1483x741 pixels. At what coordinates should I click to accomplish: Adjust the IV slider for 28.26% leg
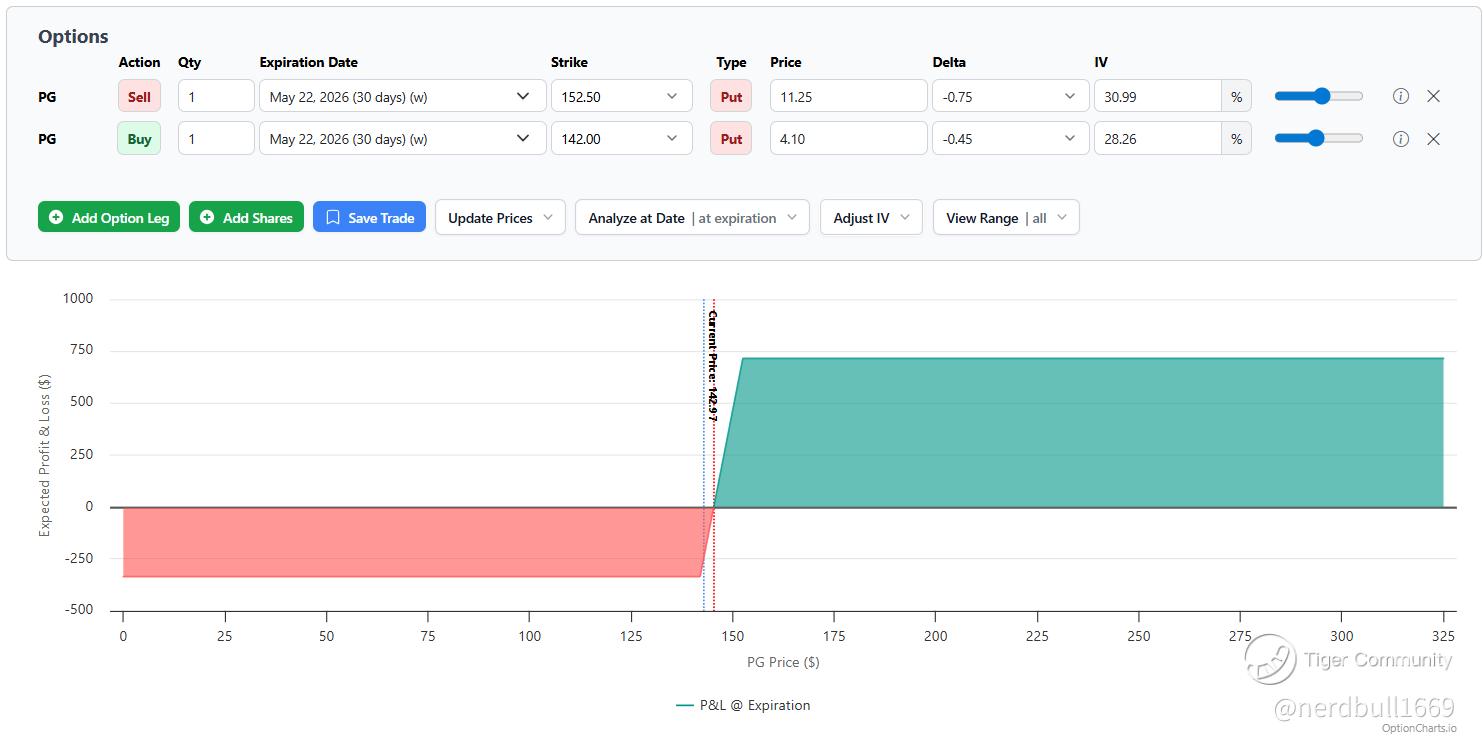(x=1318, y=139)
